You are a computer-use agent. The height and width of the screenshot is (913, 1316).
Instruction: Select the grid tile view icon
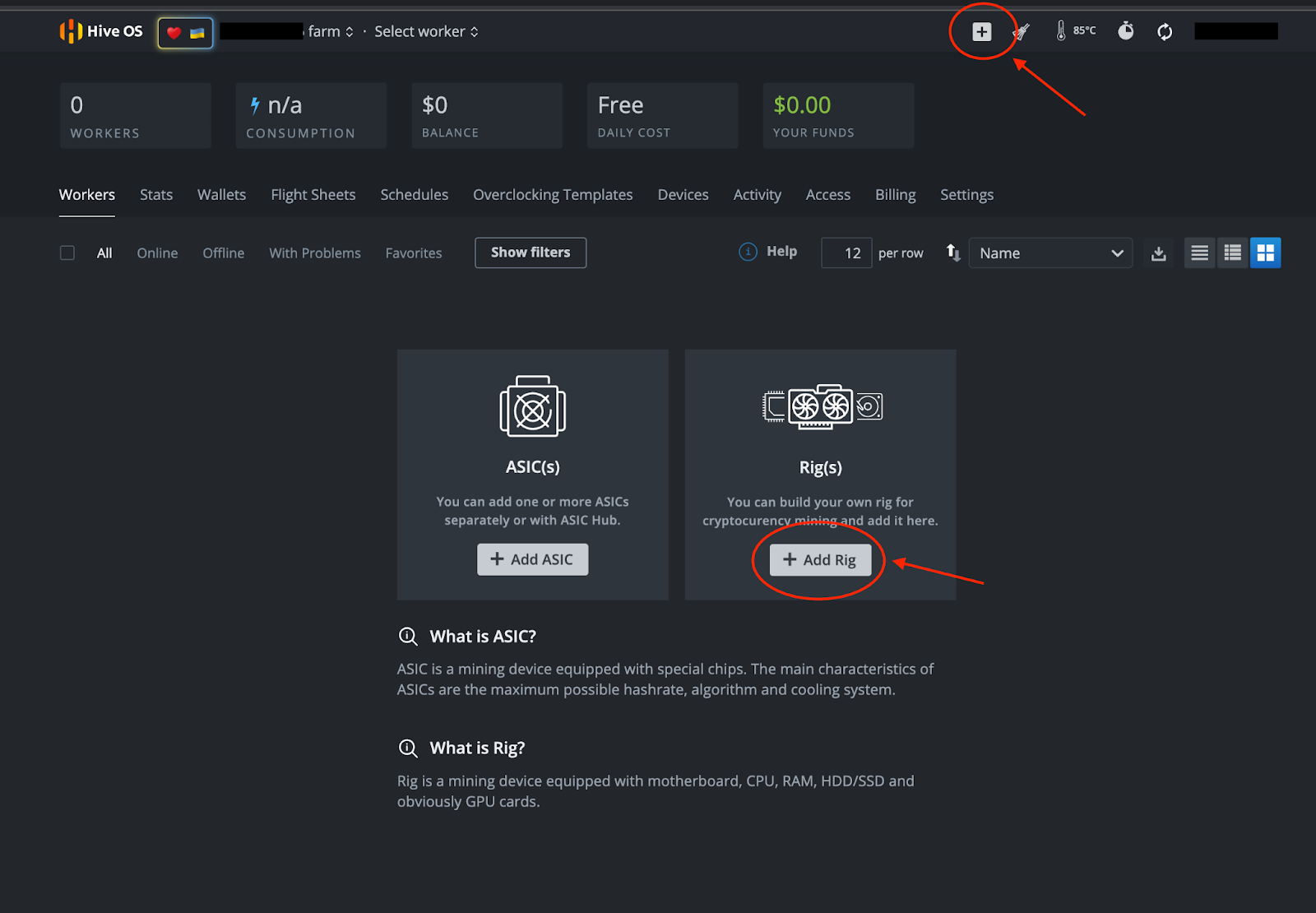(1265, 253)
